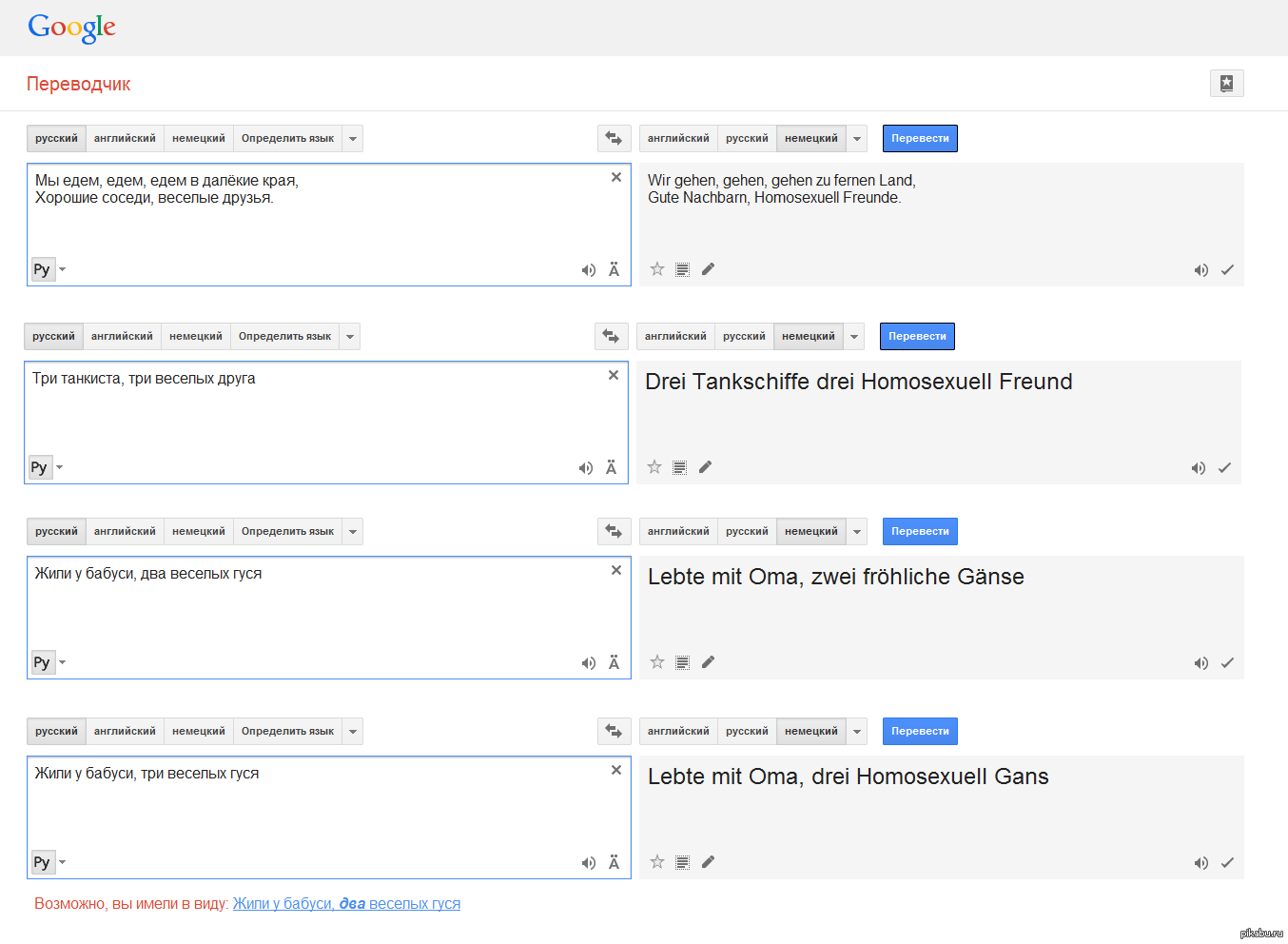Show transliteration for 'три веселых гуся' text
Screen dimensions: 1288x944
pyautogui.click(x=615, y=862)
